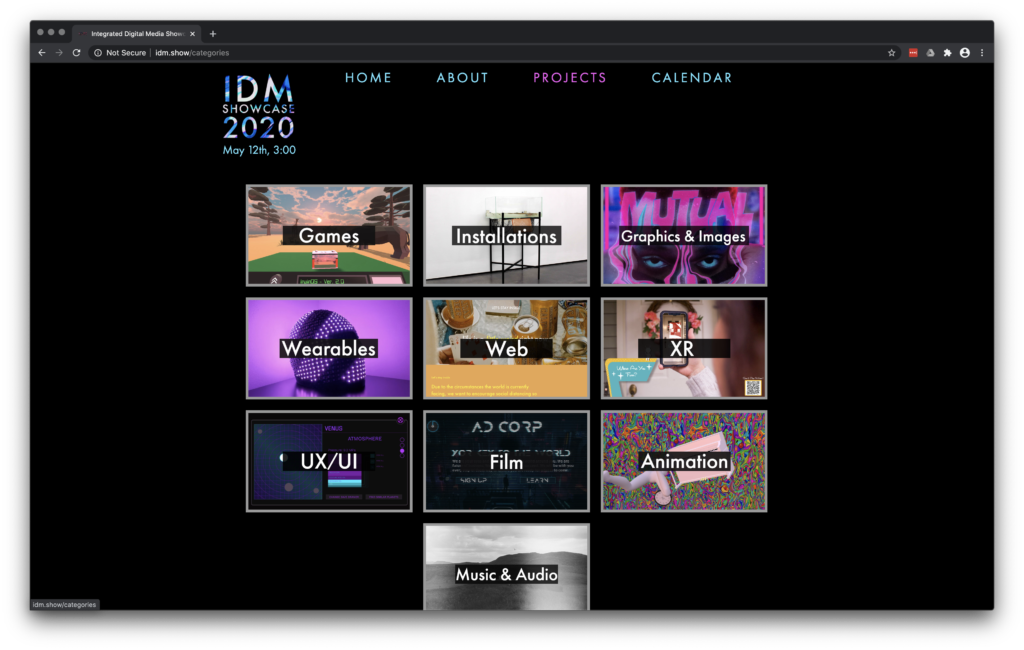Image resolution: width=1024 pixels, height=650 pixels.
Task: Reload the page with the refresh icon
Action: pyautogui.click(x=76, y=53)
